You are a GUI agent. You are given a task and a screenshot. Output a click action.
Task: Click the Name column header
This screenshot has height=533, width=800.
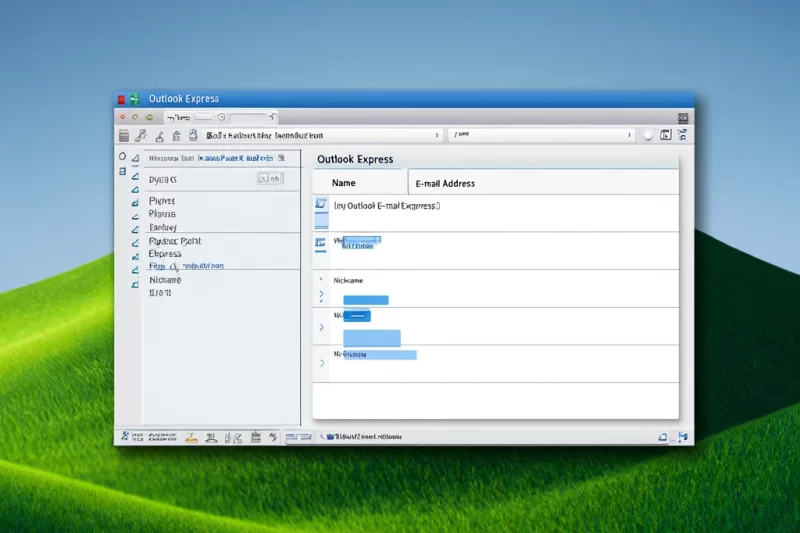343,183
